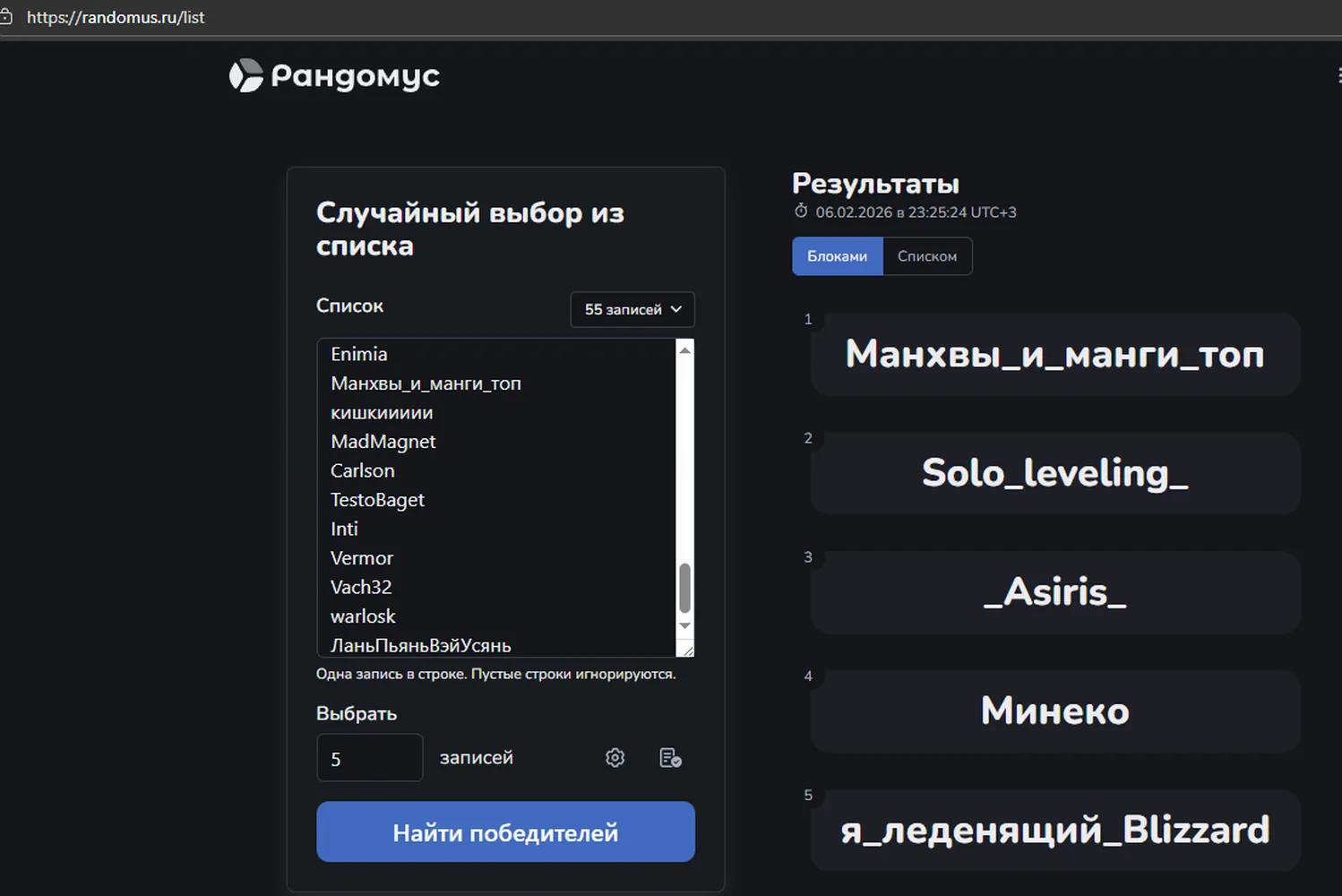Click the TestoBaget entry in list
The image size is (1342, 896).
point(377,500)
